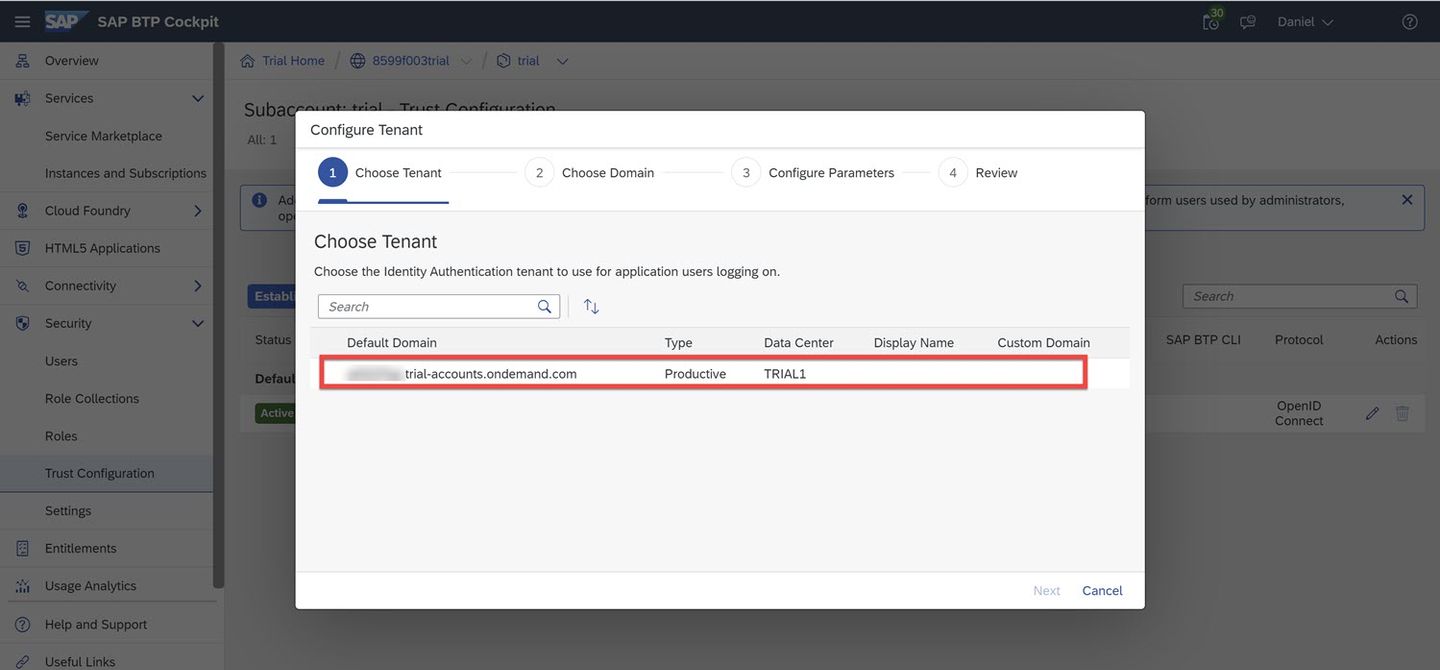Edit the OpenID Connect trust entry

[x=1372, y=413]
